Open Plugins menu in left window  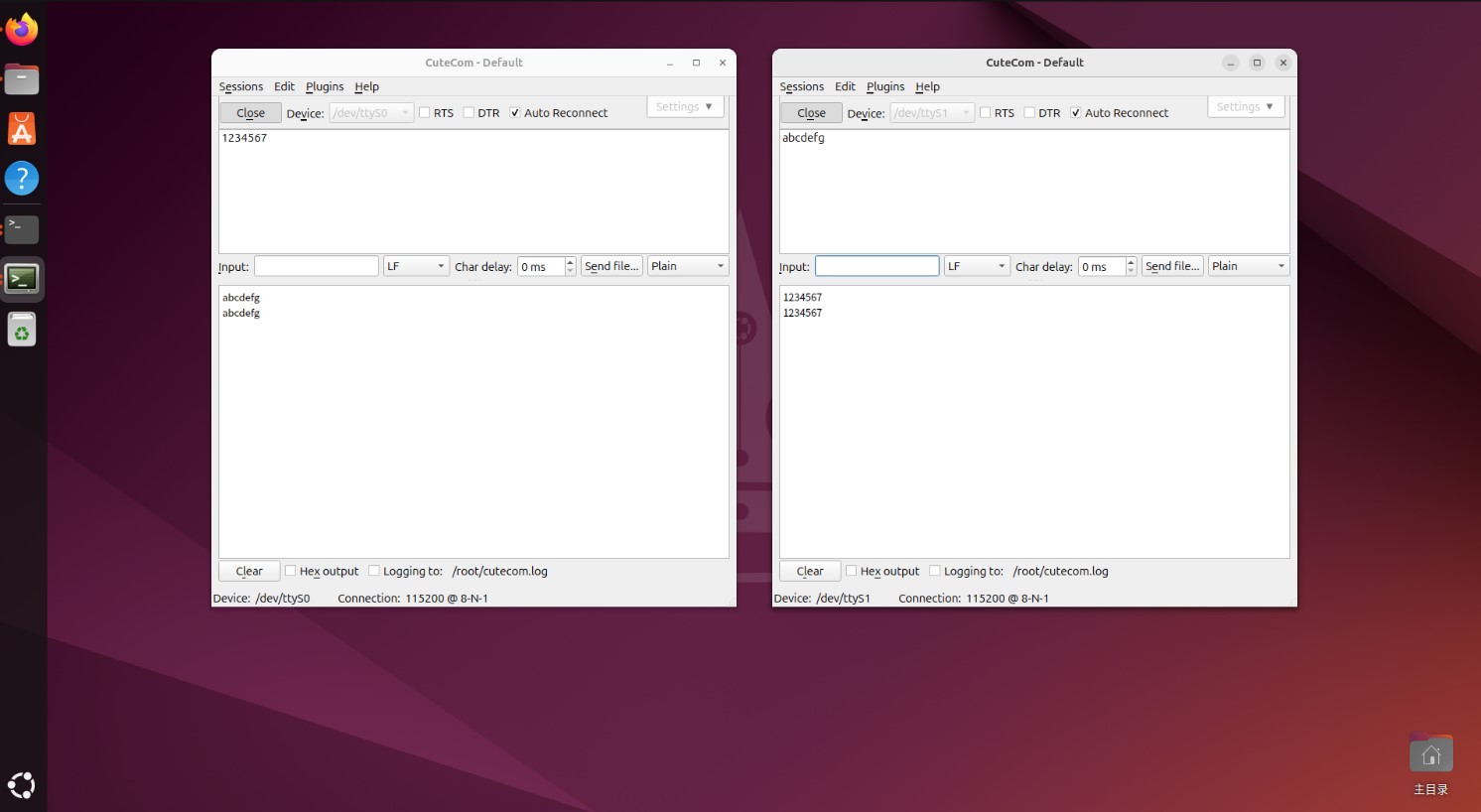pos(325,87)
